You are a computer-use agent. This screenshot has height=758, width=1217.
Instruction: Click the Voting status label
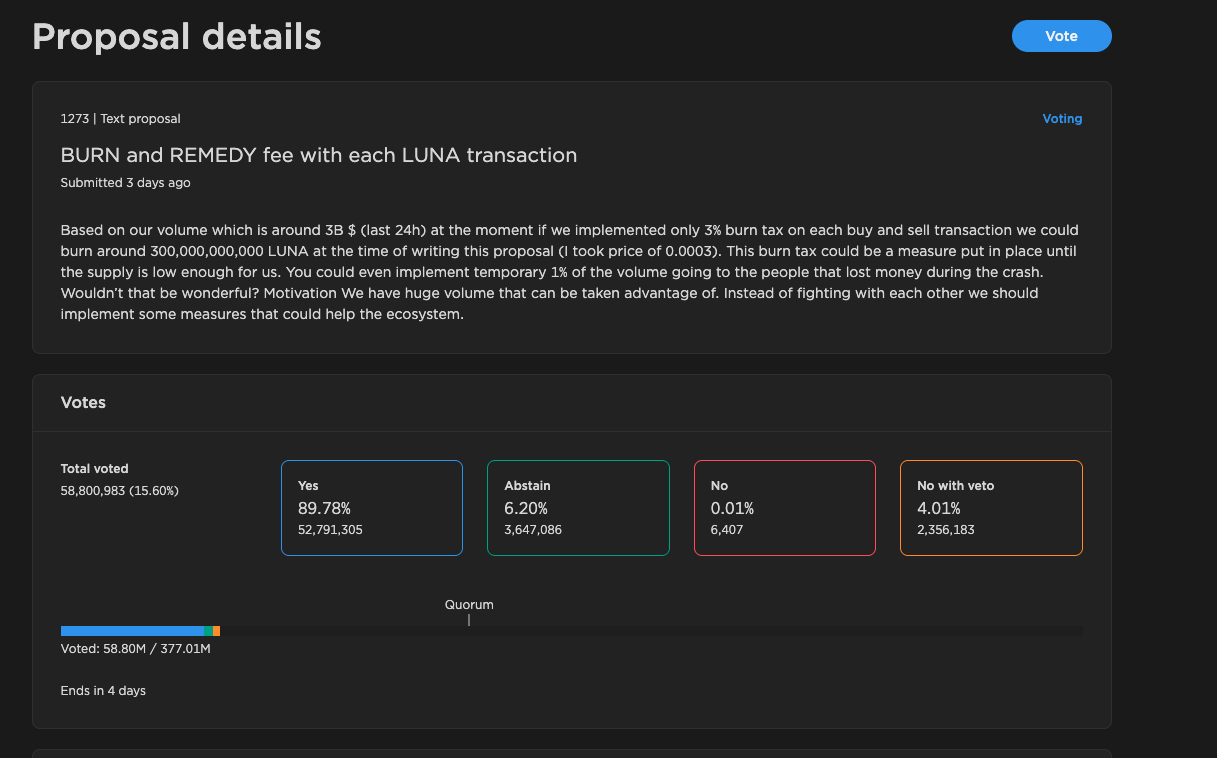(1062, 118)
